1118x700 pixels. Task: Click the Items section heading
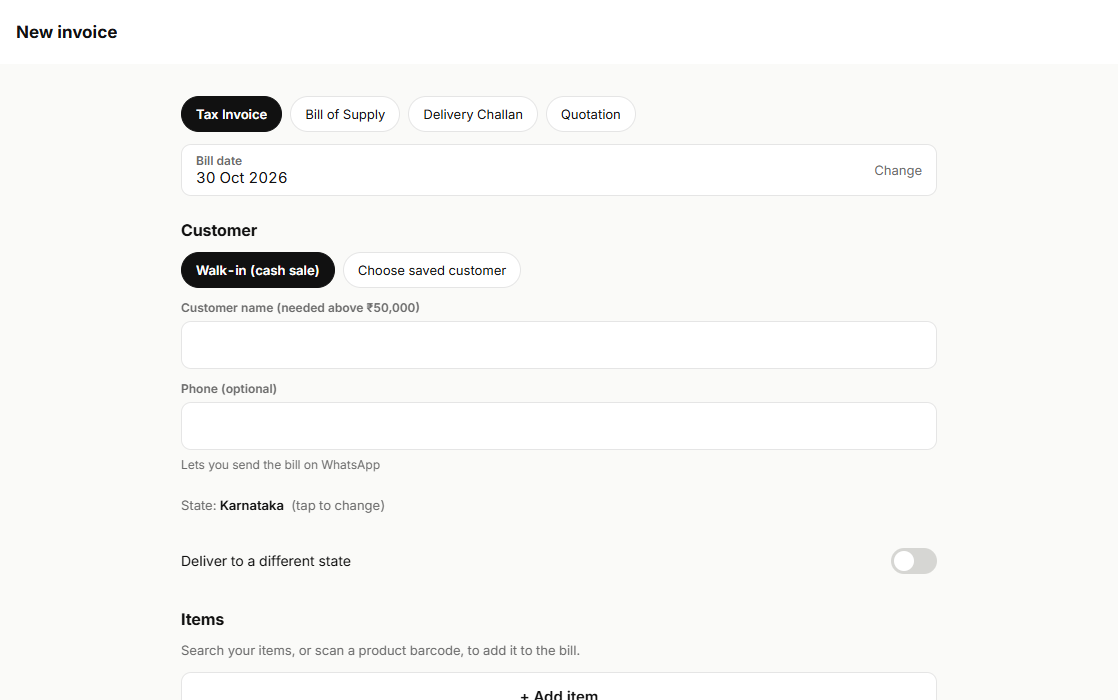tap(202, 619)
